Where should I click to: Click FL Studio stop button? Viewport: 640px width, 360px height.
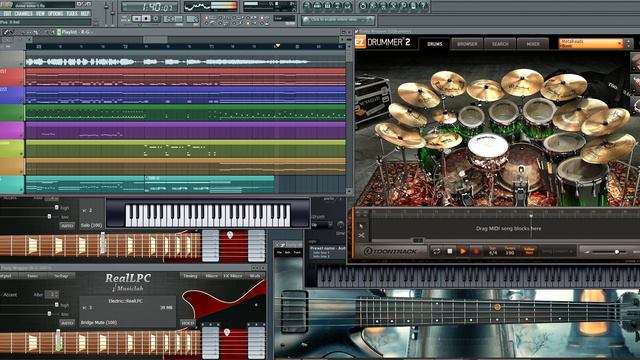tap(146, 19)
